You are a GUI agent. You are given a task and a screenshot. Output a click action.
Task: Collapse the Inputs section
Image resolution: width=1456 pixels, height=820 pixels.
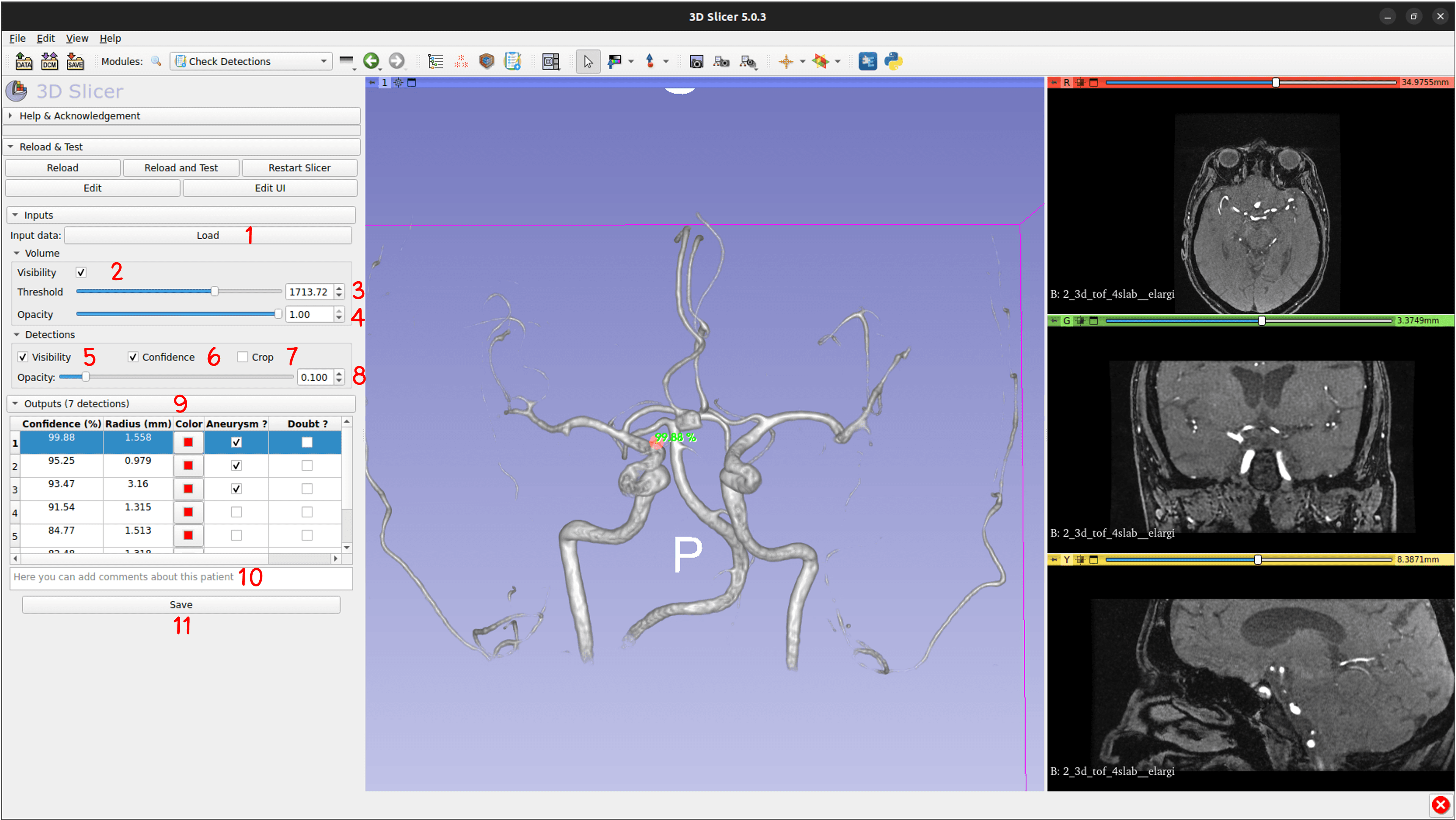coord(16,215)
